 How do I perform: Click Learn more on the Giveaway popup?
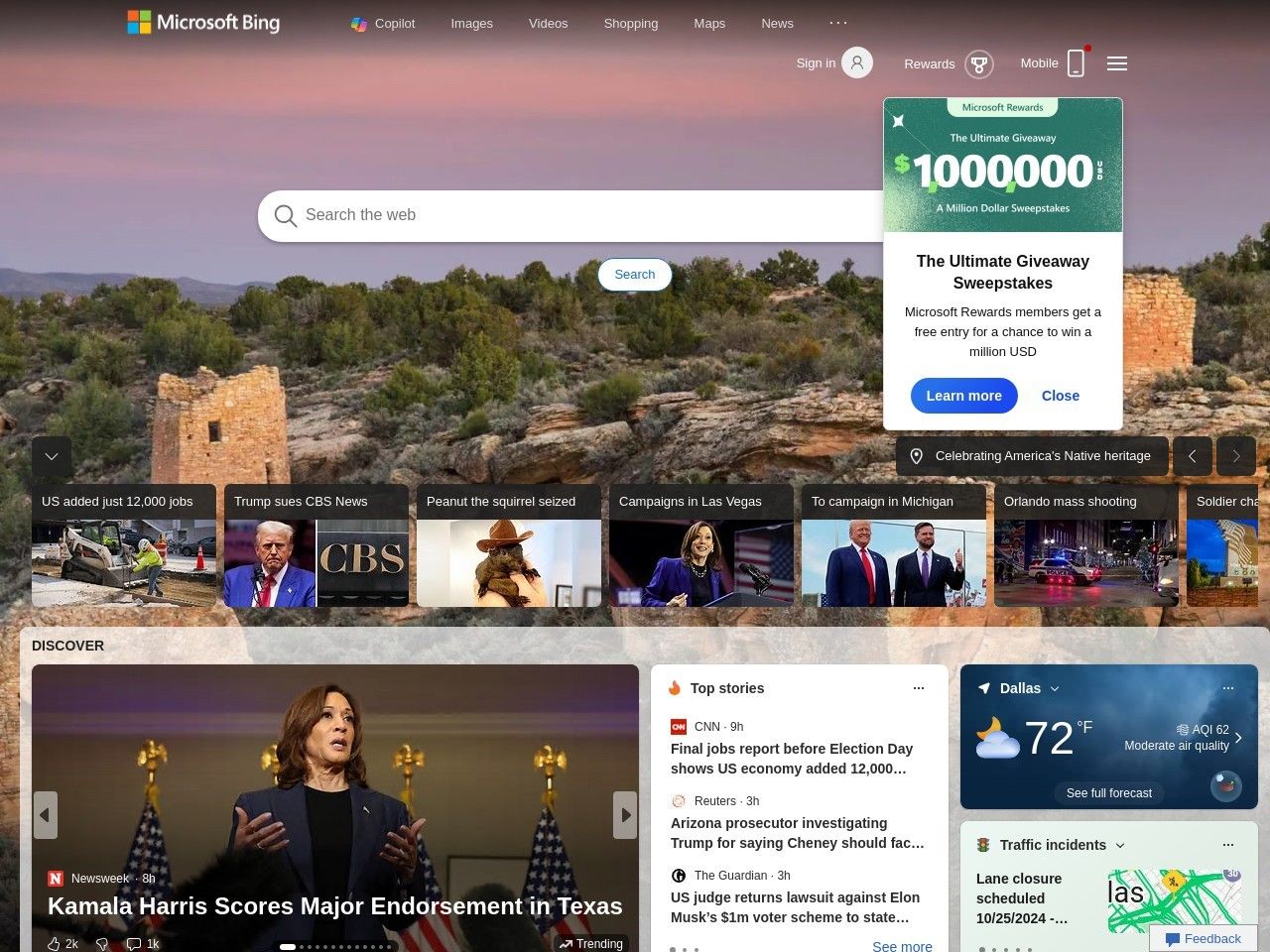964,396
